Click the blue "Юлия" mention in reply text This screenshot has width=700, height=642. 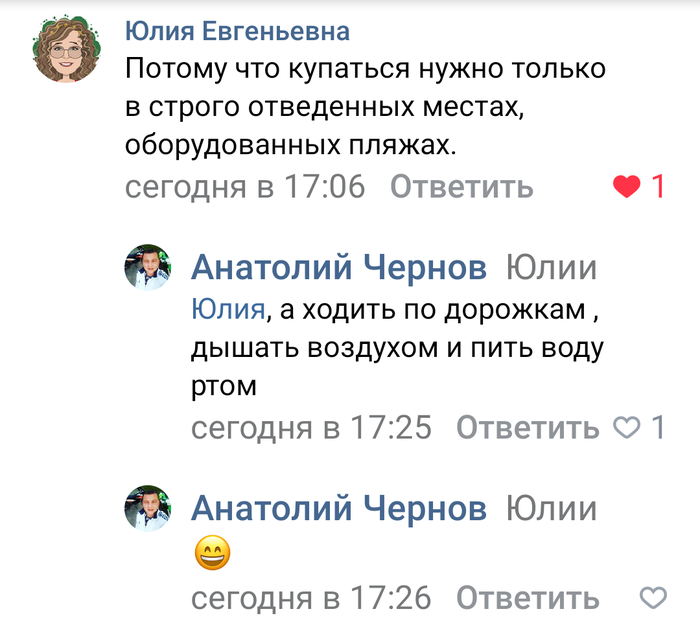pyautogui.click(x=228, y=310)
